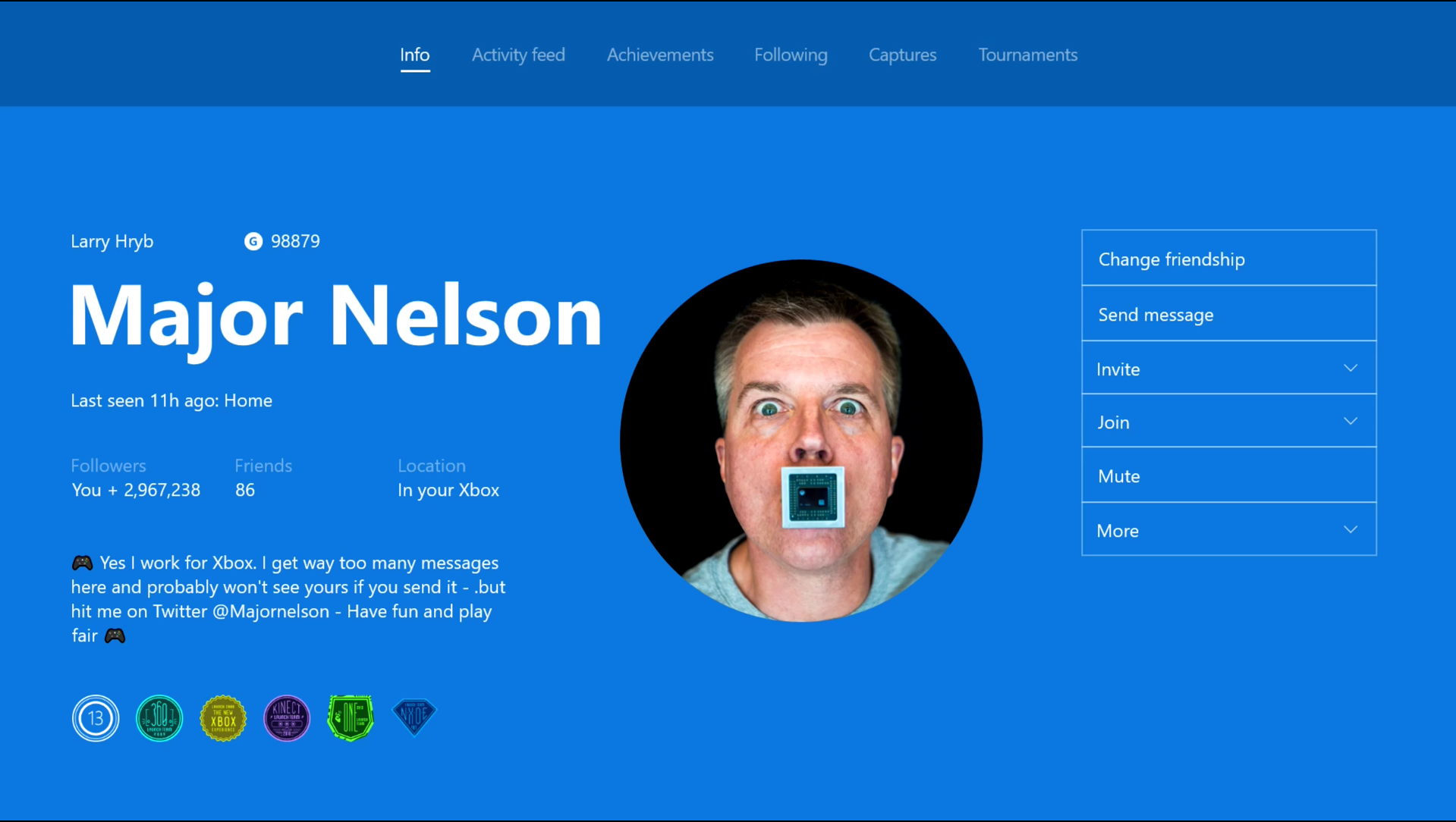Image resolution: width=1456 pixels, height=822 pixels.
Task: Click the Xbox One Launch Team badge
Action: pos(351,717)
